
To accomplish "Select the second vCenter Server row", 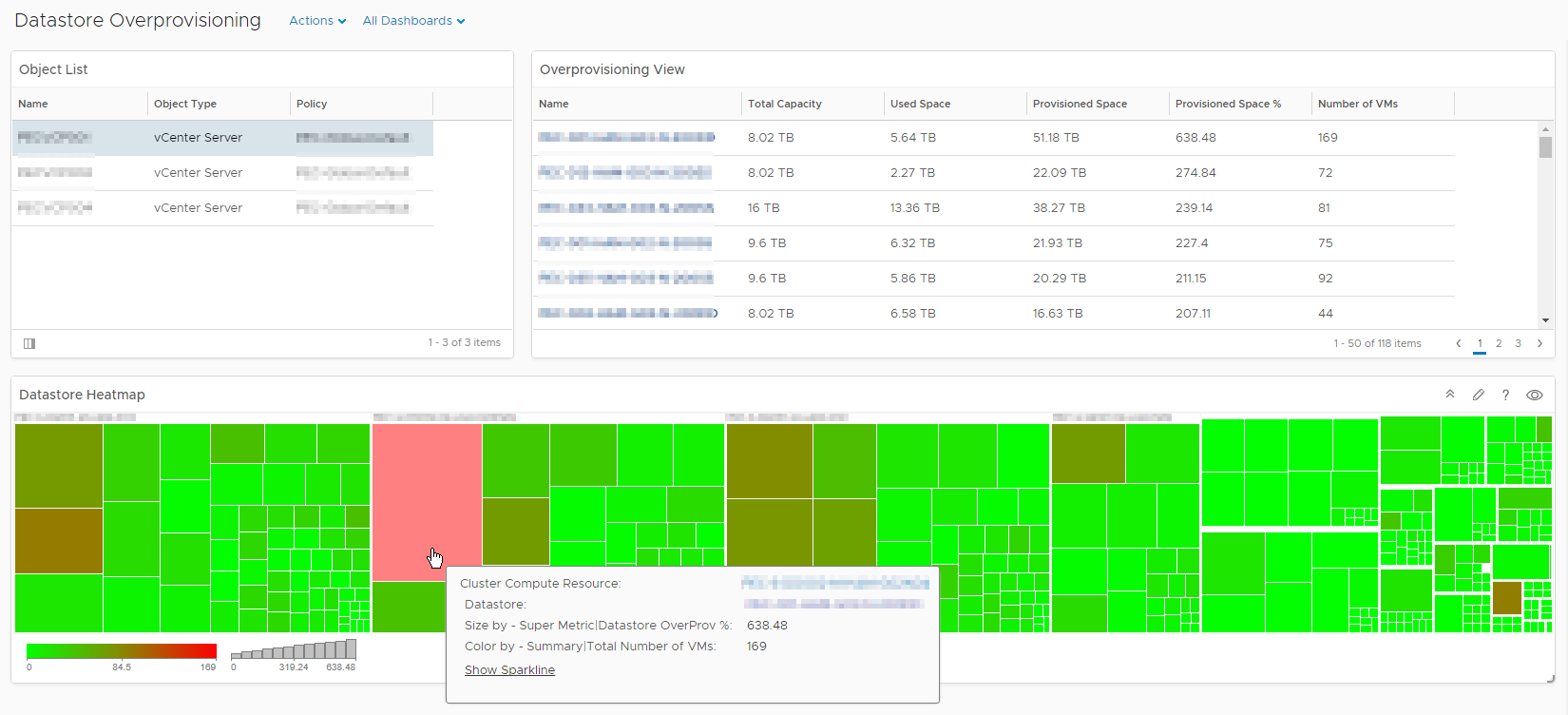I will pos(198,173).
